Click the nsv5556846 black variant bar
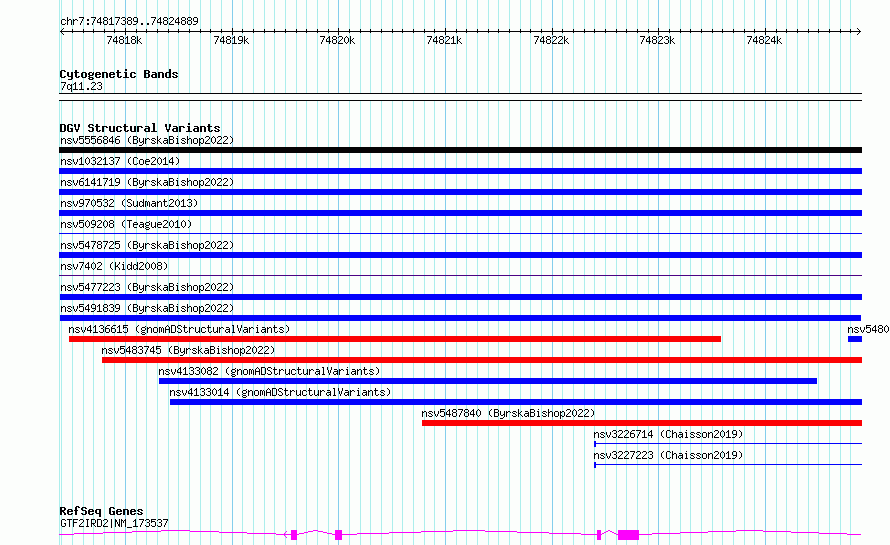Image resolution: width=890 pixels, height=545 pixels. [x=460, y=150]
